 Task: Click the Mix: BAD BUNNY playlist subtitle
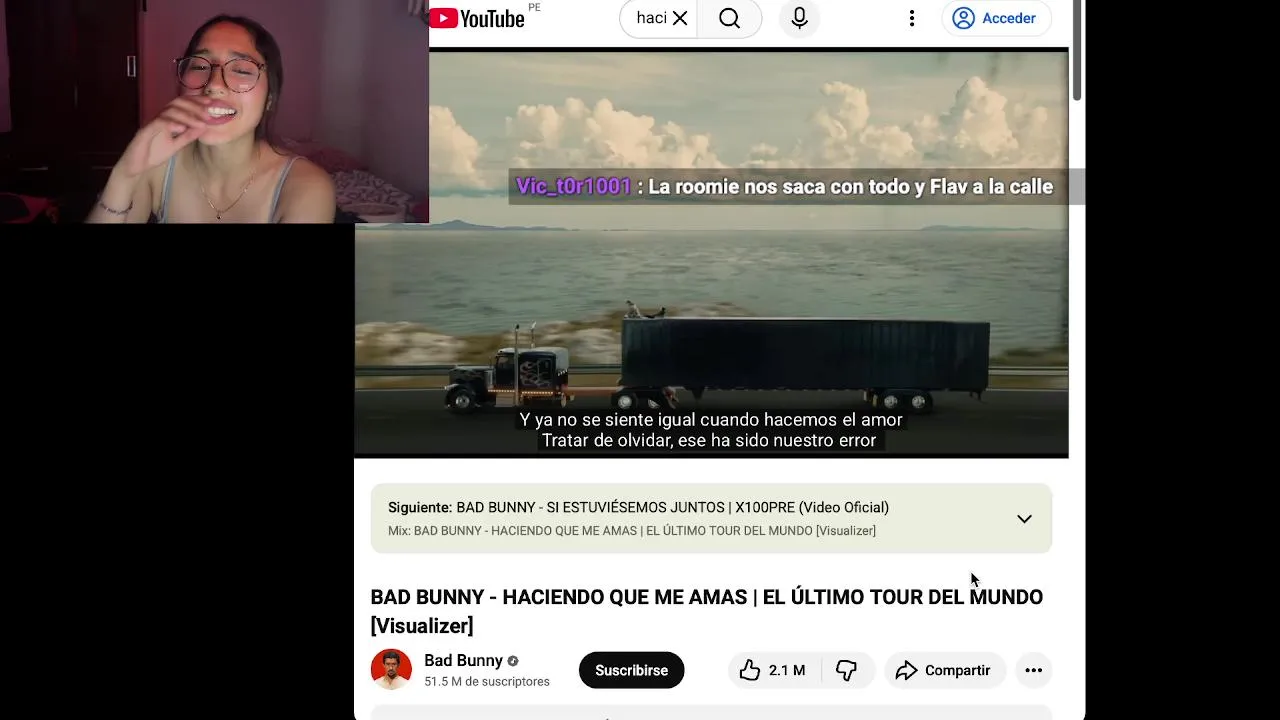tap(632, 531)
